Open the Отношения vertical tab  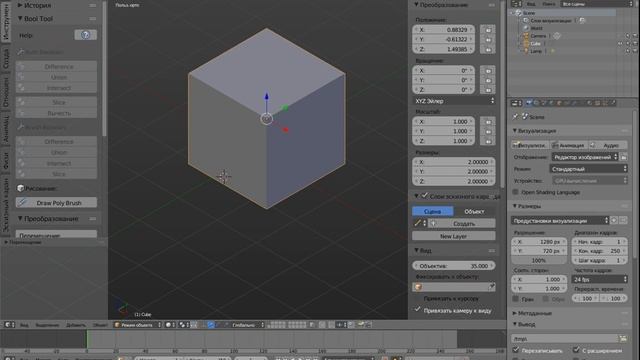[x=6, y=92]
